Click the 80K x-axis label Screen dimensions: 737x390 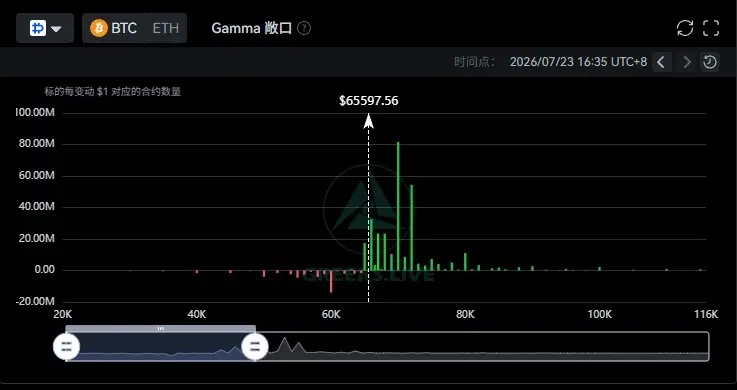tap(465, 314)
